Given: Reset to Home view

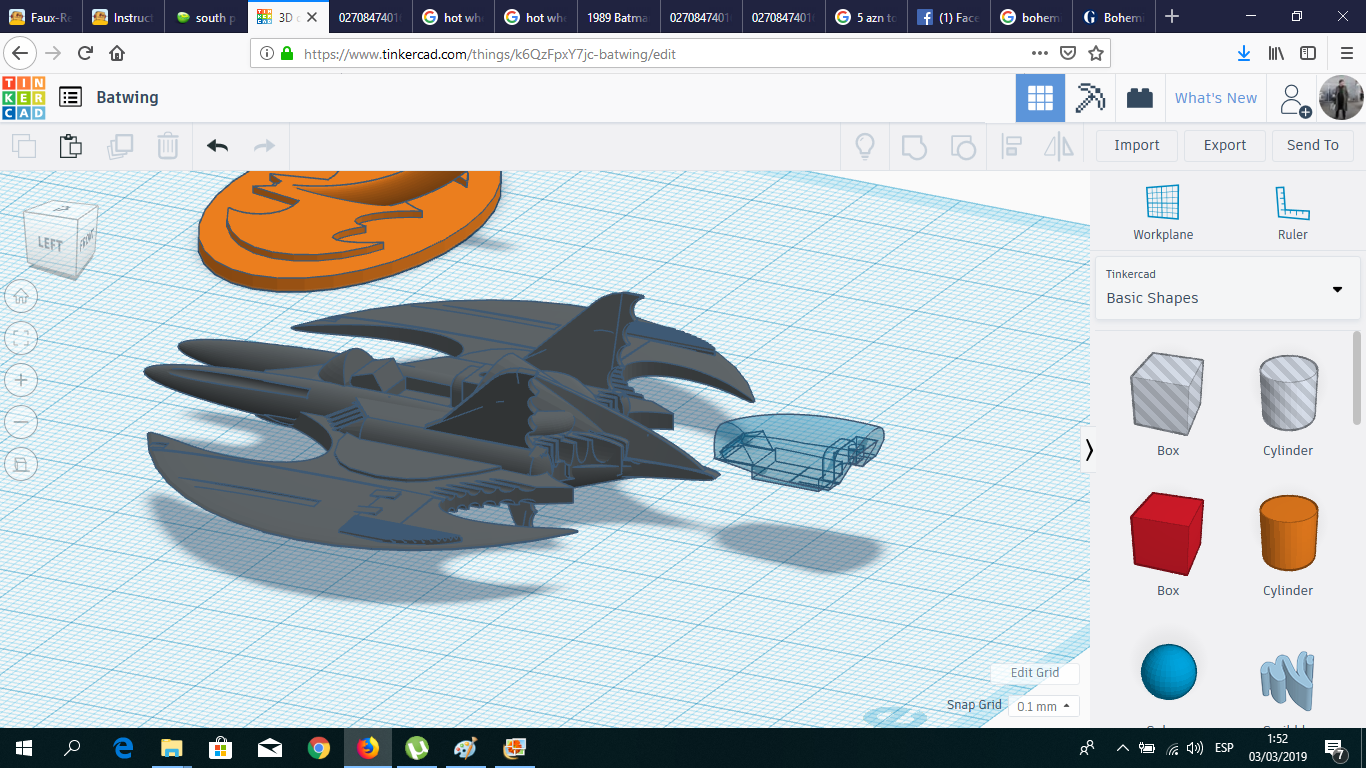Looking at the screenshot, I should (22, 296).
